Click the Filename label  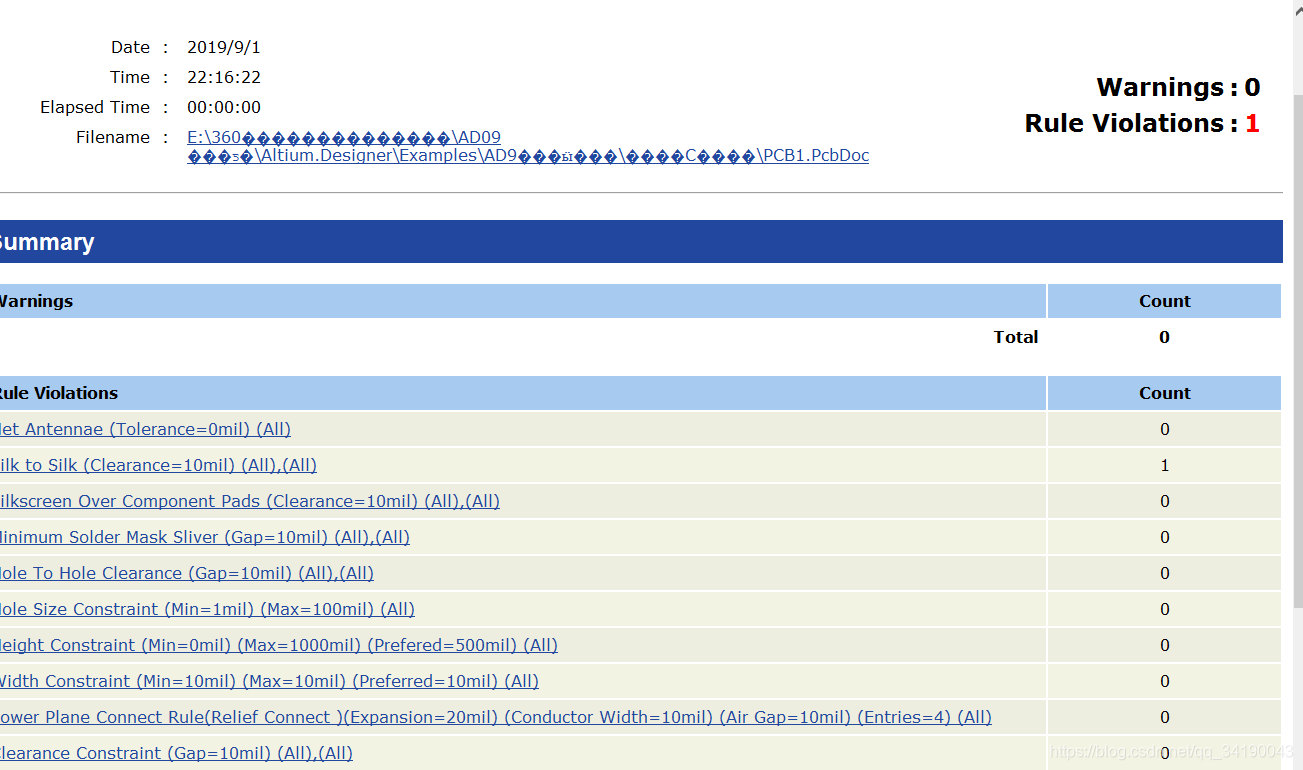coord(113,137)
